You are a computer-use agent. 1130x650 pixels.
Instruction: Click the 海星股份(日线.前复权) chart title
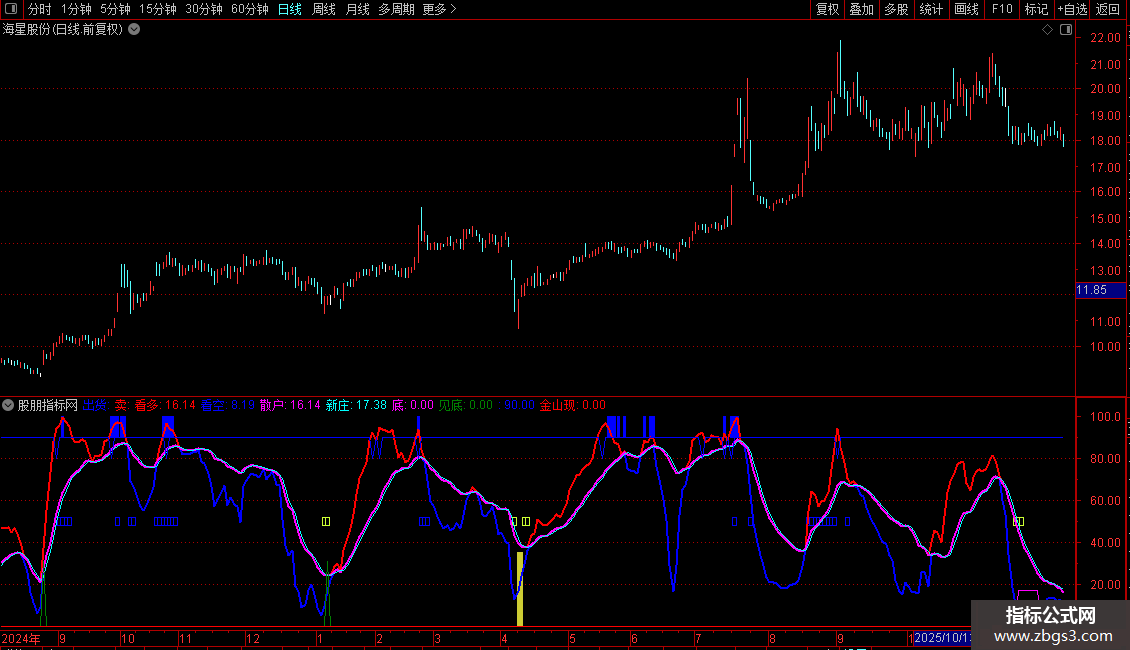[63, 30]
